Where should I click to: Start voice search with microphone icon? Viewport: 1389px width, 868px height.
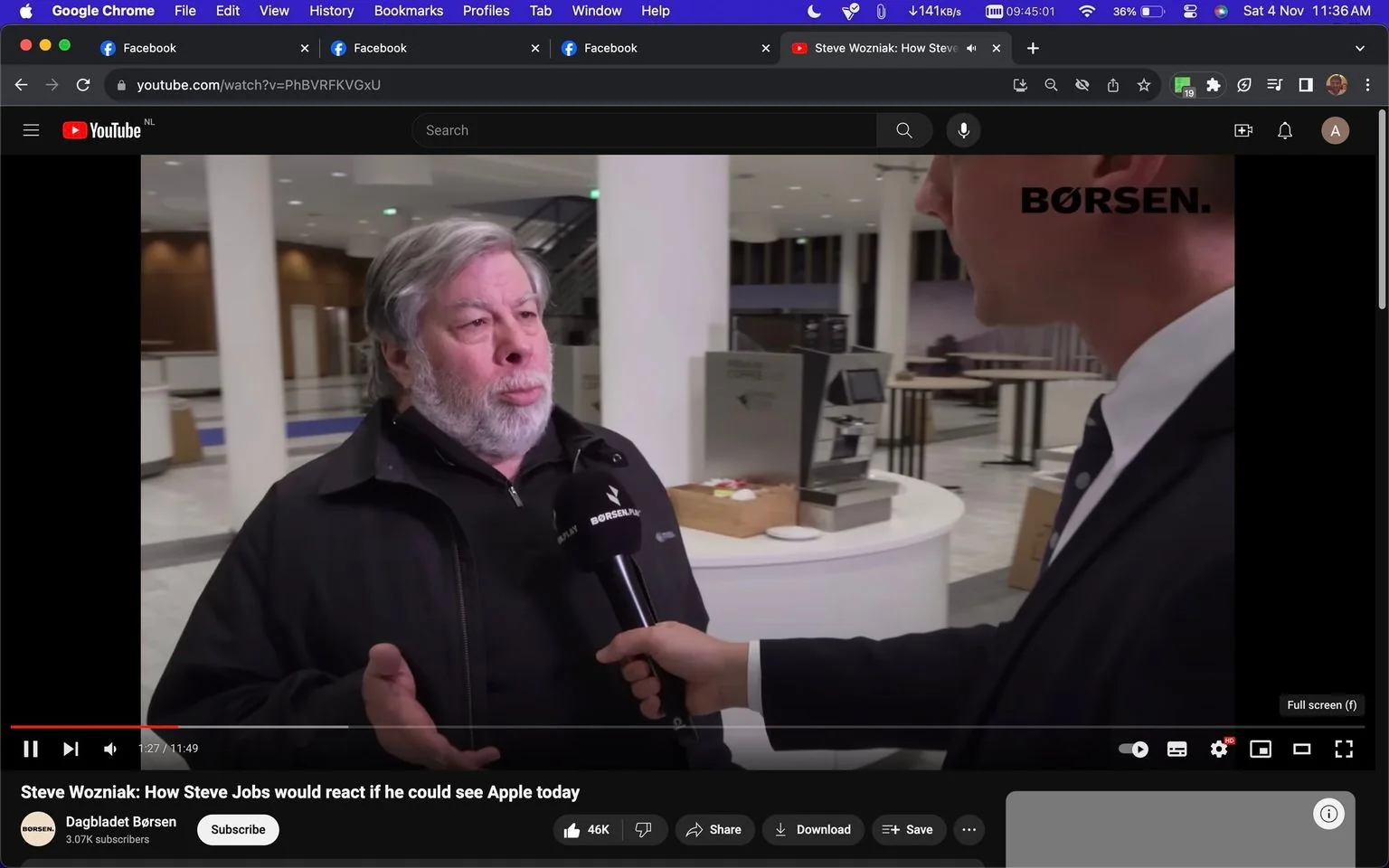pyautogui.click(x=964, y=130)
